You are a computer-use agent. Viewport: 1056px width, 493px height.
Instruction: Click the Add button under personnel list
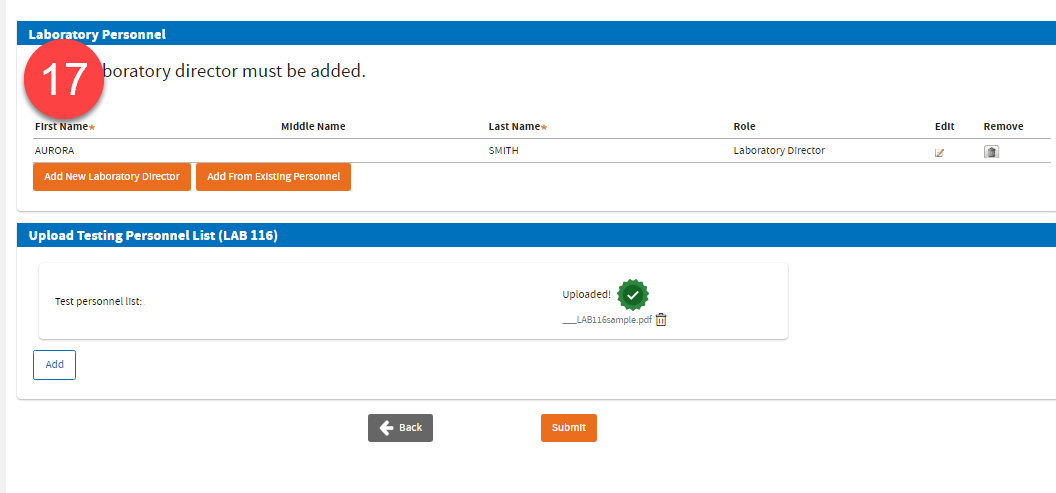click(55, 364)
